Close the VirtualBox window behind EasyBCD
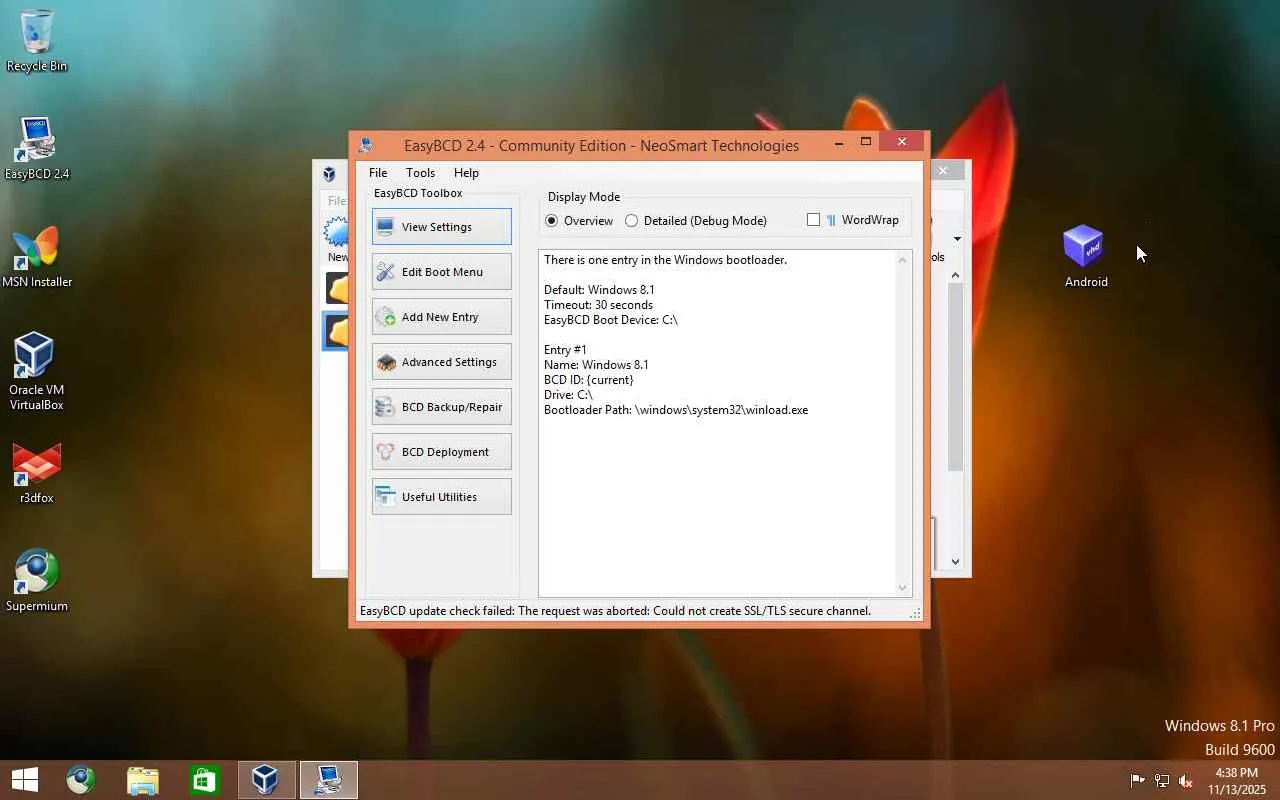Screen dimensions: 1280x800 click(943, 171)
